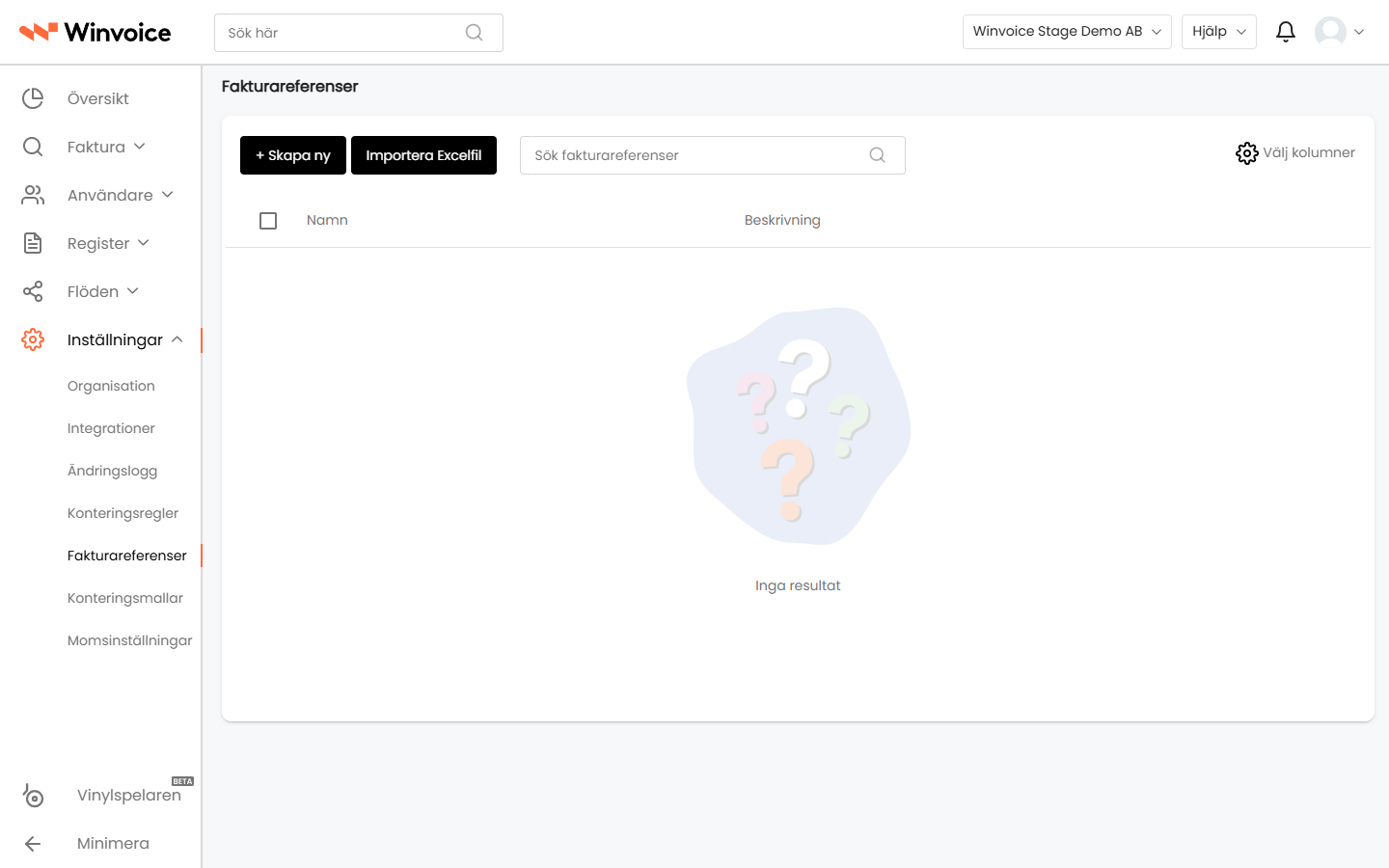Open the Momsinställningar menu item
This screenshot has width=1389, height=868.
click(x=129, y=640)
